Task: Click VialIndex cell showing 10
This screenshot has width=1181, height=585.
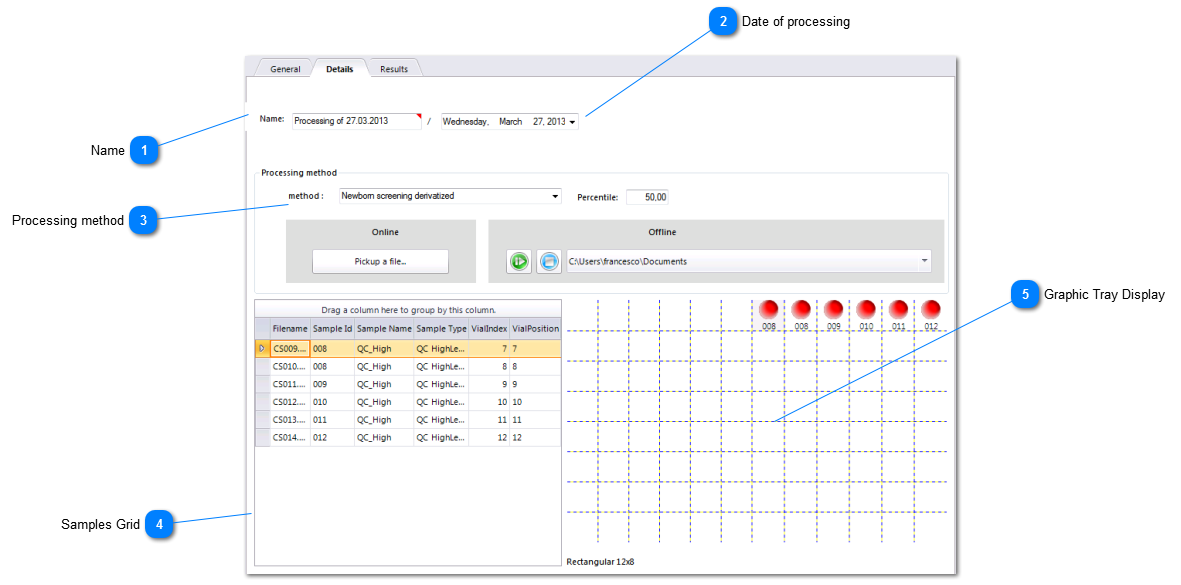Action: click(489, 402)
